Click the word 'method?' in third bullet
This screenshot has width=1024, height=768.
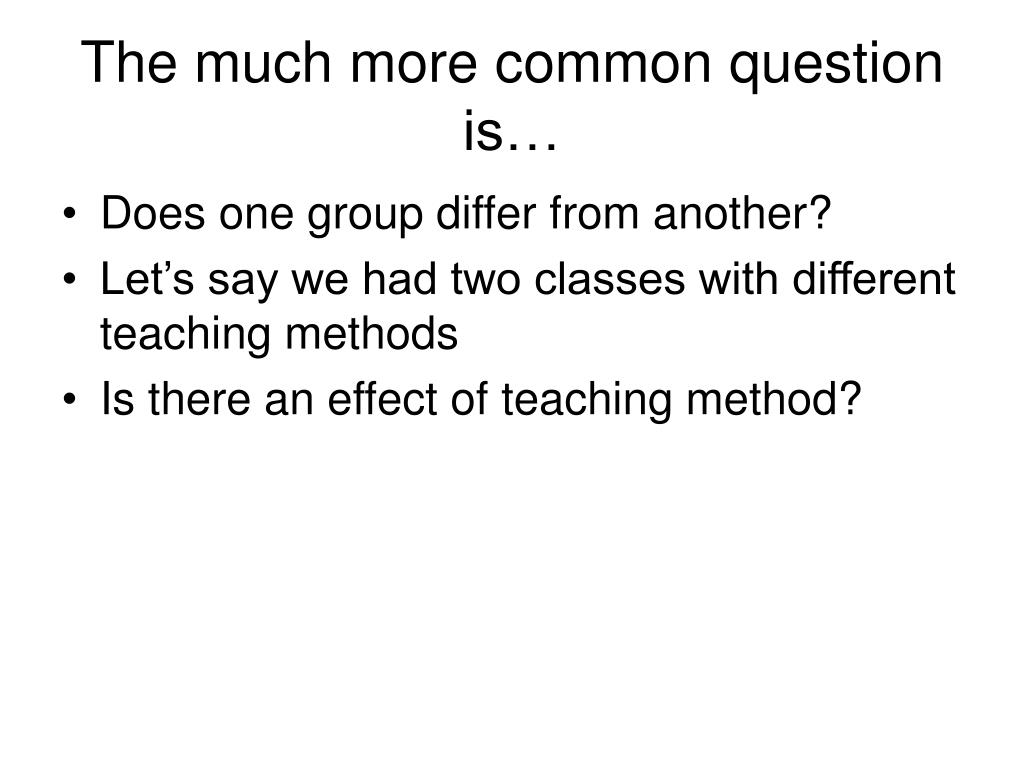click(x=774, y=398)
